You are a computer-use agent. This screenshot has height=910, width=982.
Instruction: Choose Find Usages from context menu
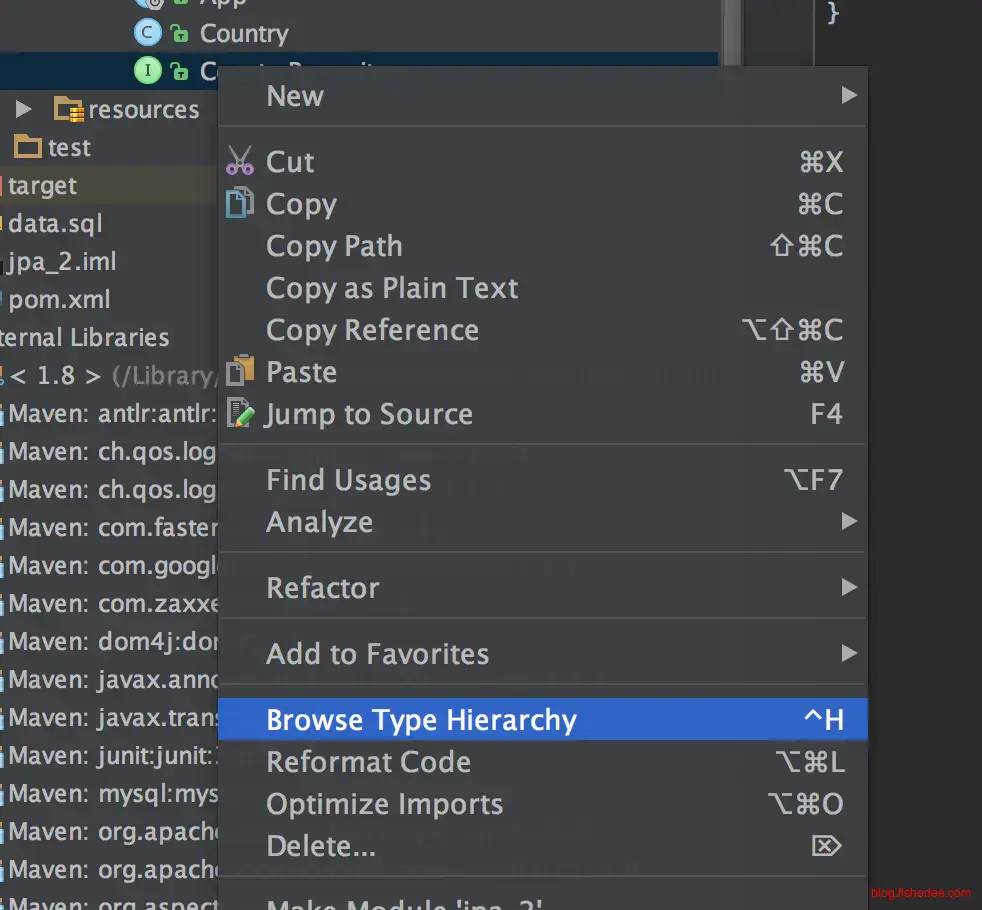point(348,480)
